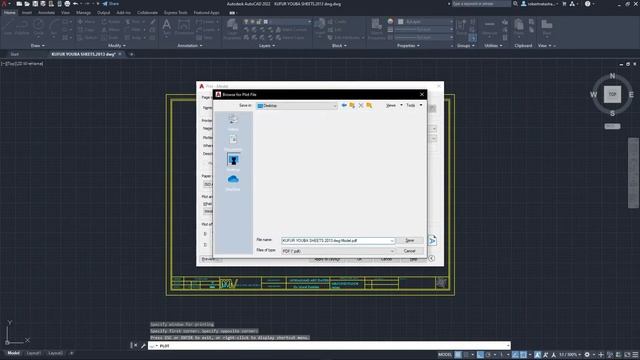Open the Output ribbon tab
This screenshot has height=360, width=640.
point(103,13)
